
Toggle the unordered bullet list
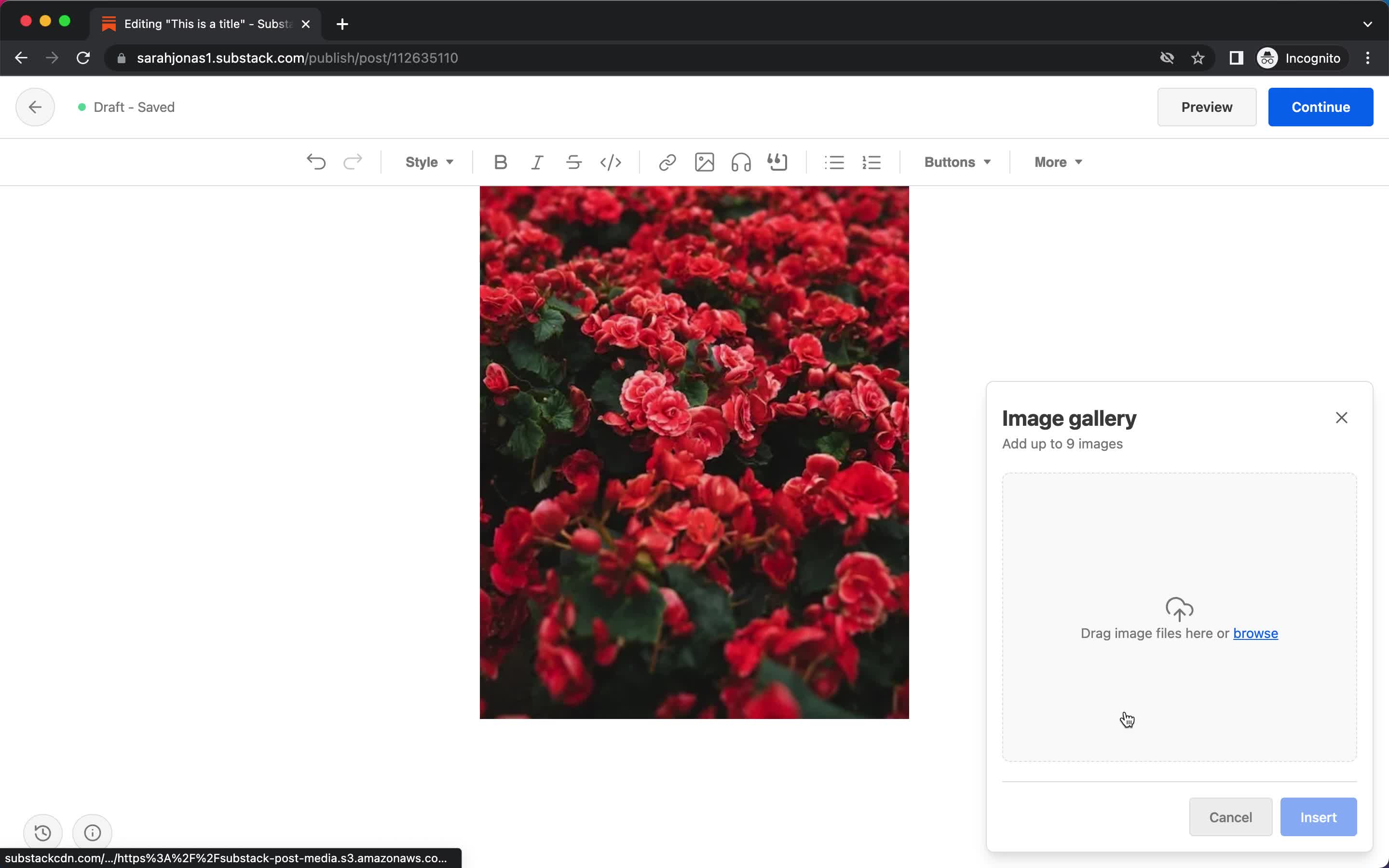[x=834, y=162]
